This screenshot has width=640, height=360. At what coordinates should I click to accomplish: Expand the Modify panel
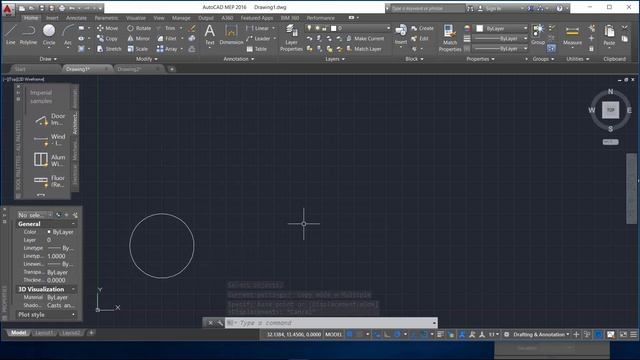coord(147,59)
